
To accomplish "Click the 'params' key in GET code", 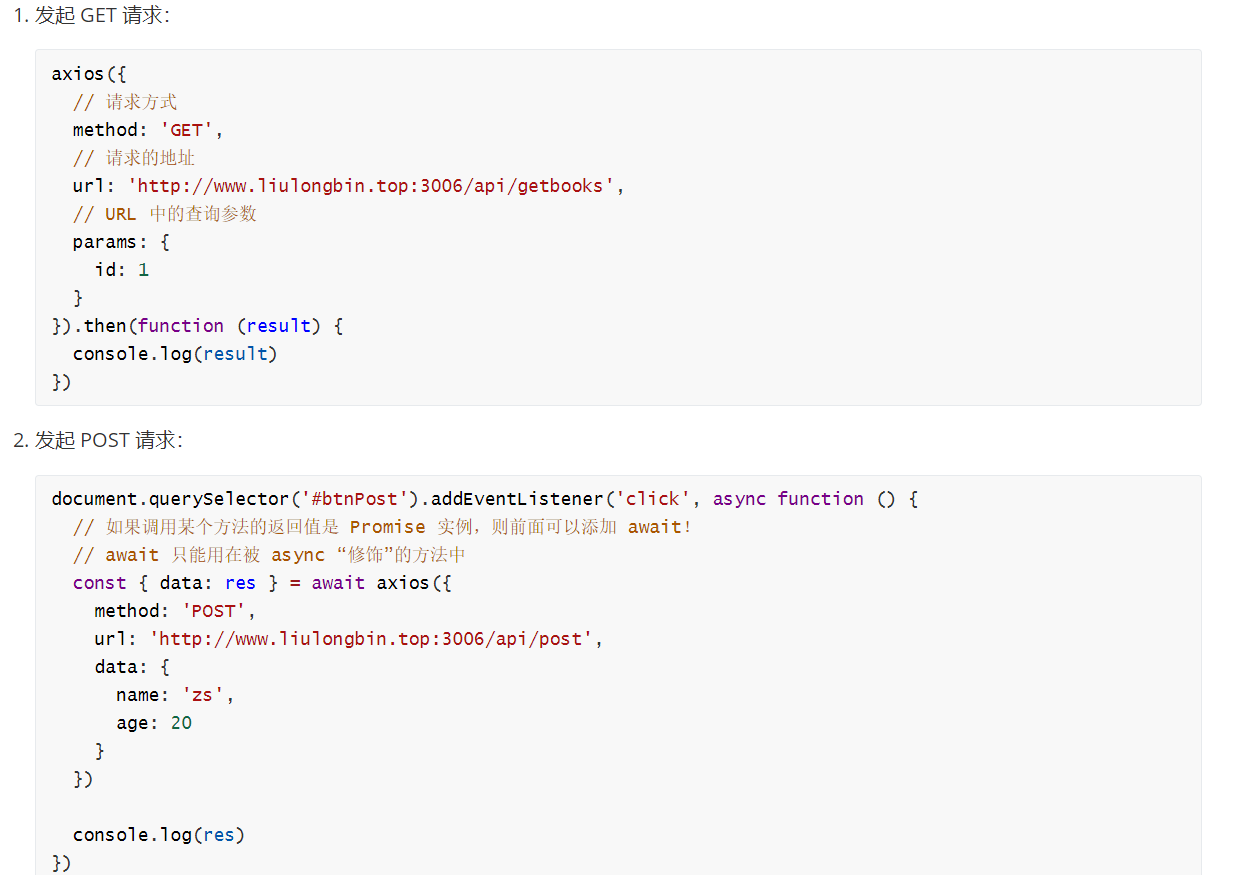I will pos(104,242).
